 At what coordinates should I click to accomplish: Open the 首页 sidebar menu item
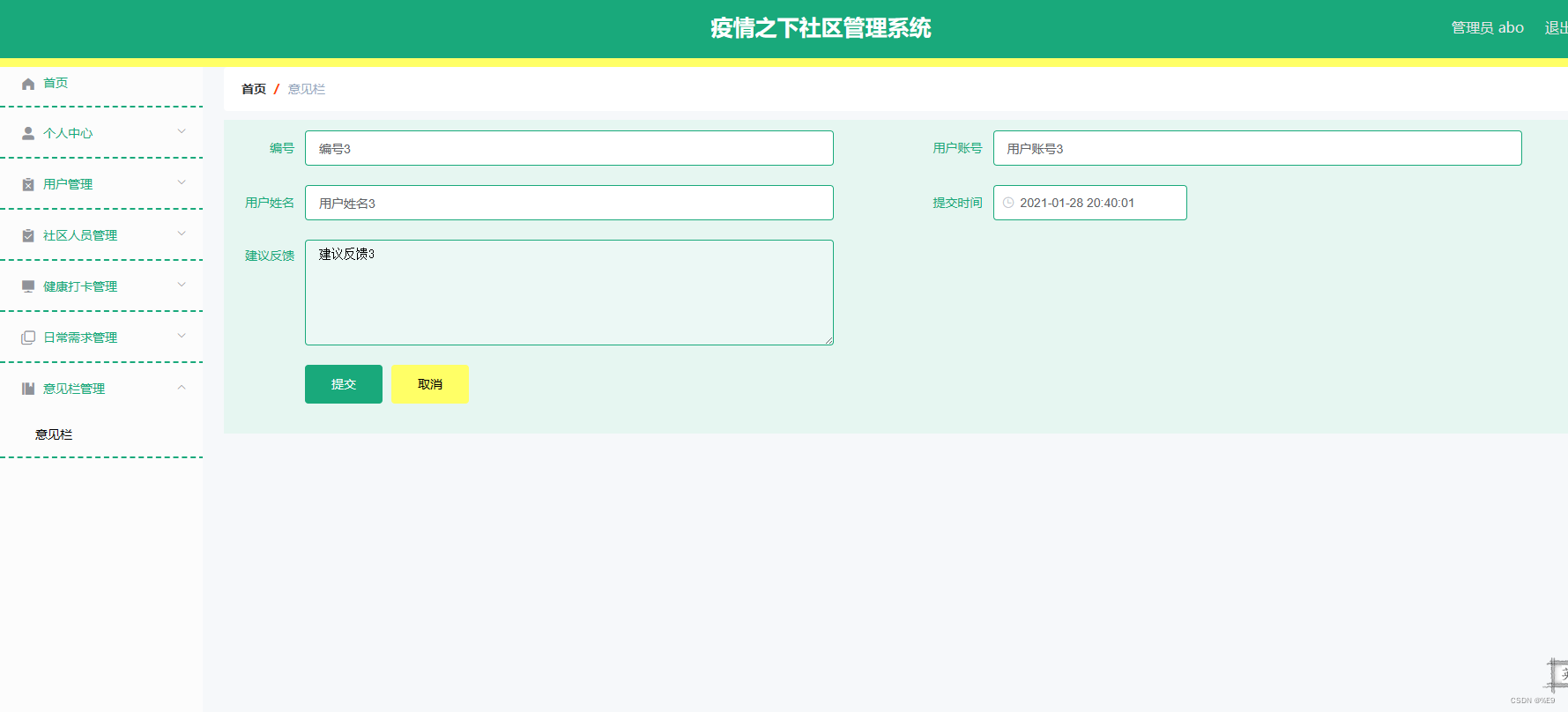tap(101, 84)
